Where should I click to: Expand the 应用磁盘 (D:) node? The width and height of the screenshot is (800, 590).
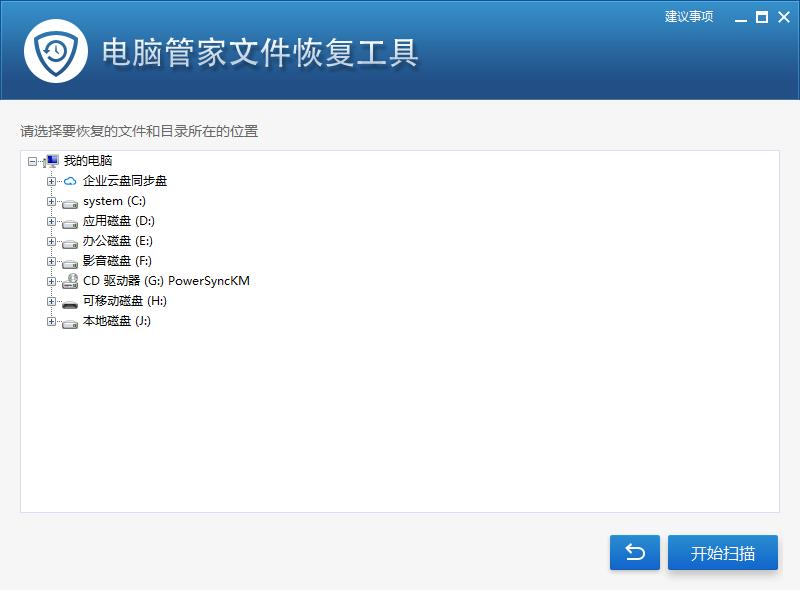point(52,221)
